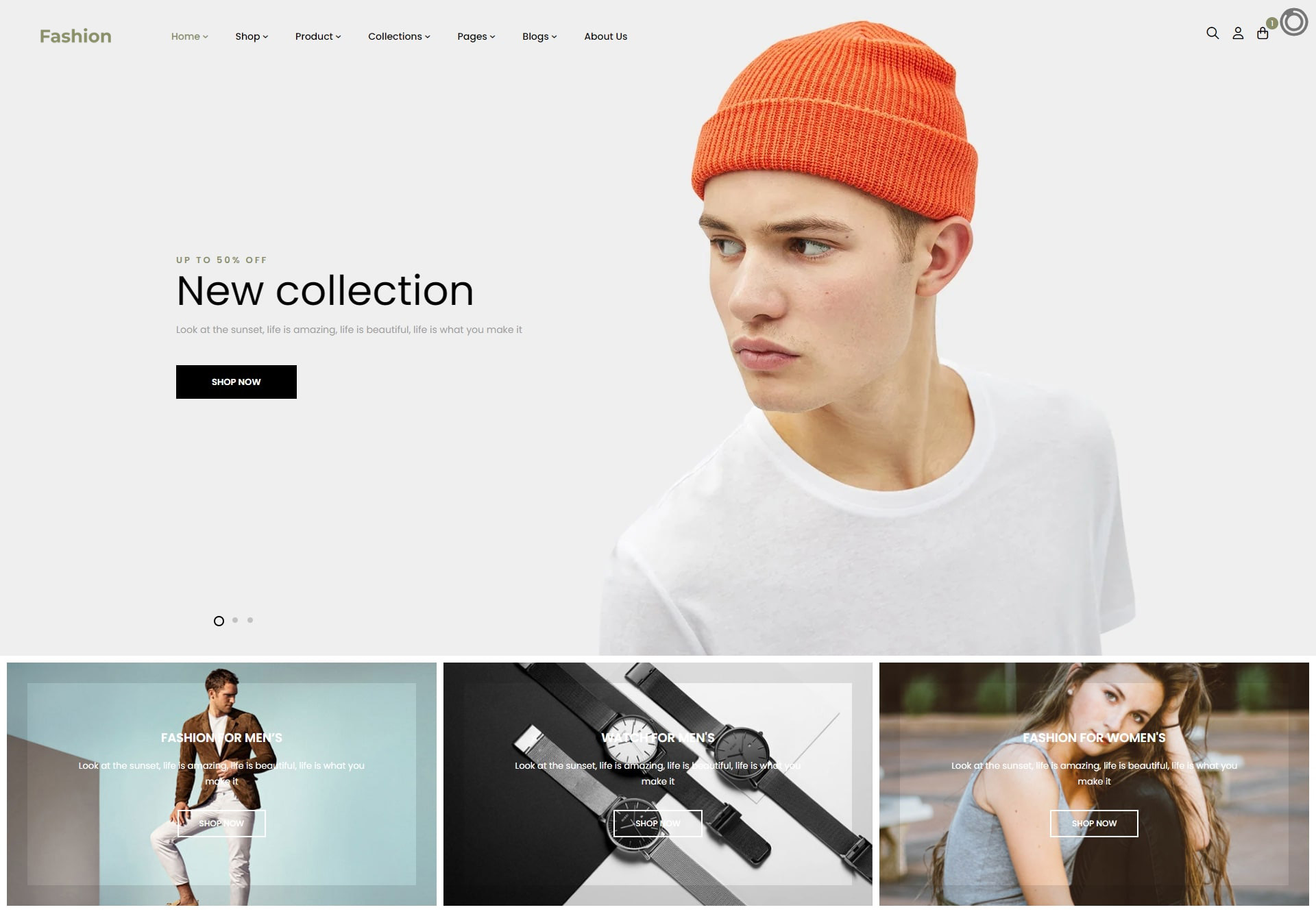Select second carousel indicator dot
The image size is (1316, 914).
(x=234, y=620)
